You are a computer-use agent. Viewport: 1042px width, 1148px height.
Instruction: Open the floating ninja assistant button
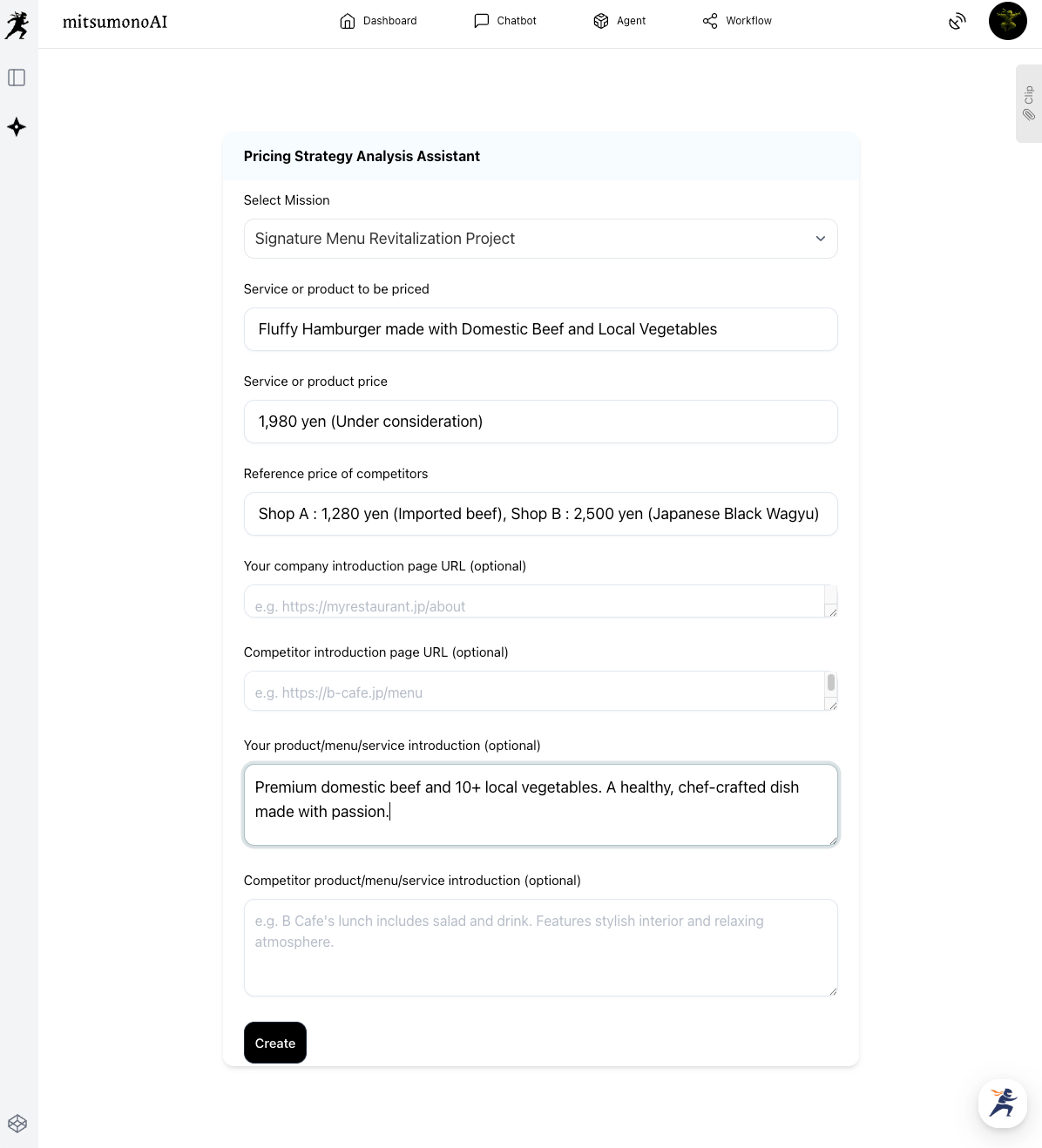(1003, 1103)
